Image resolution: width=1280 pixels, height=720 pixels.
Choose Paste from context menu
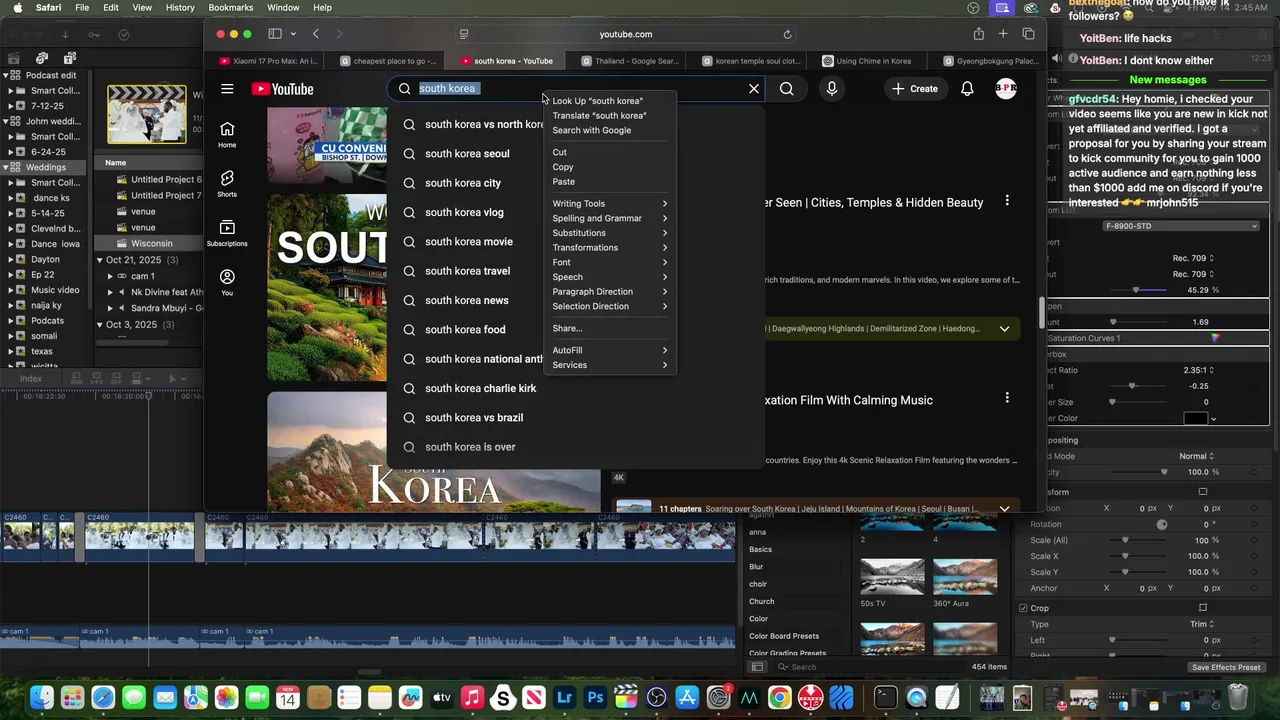610,182
